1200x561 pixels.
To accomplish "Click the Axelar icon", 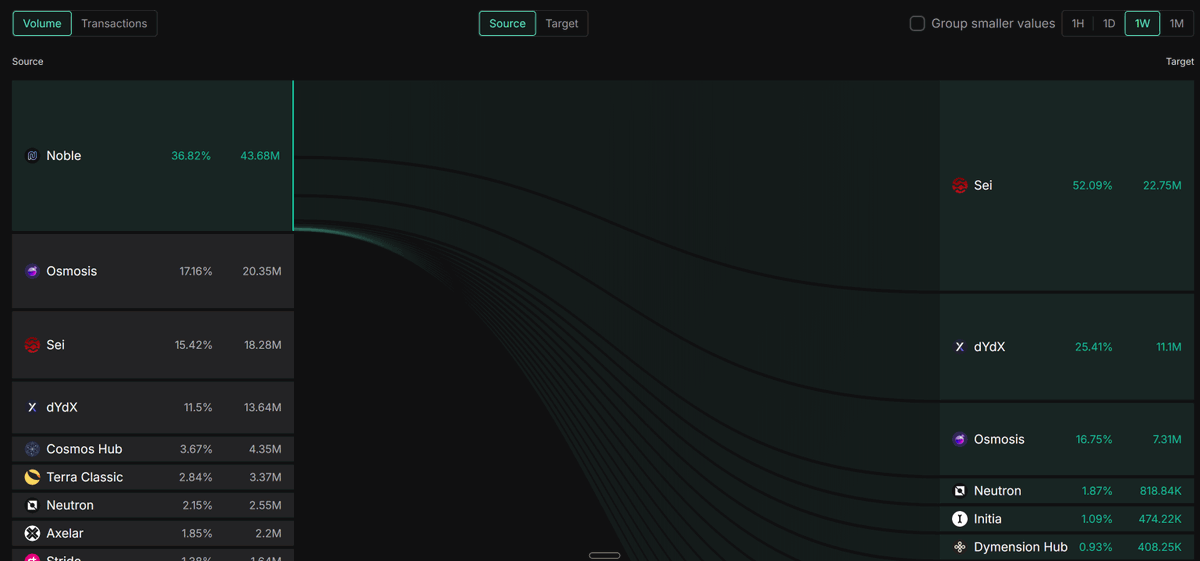I will tap(32, 533).
